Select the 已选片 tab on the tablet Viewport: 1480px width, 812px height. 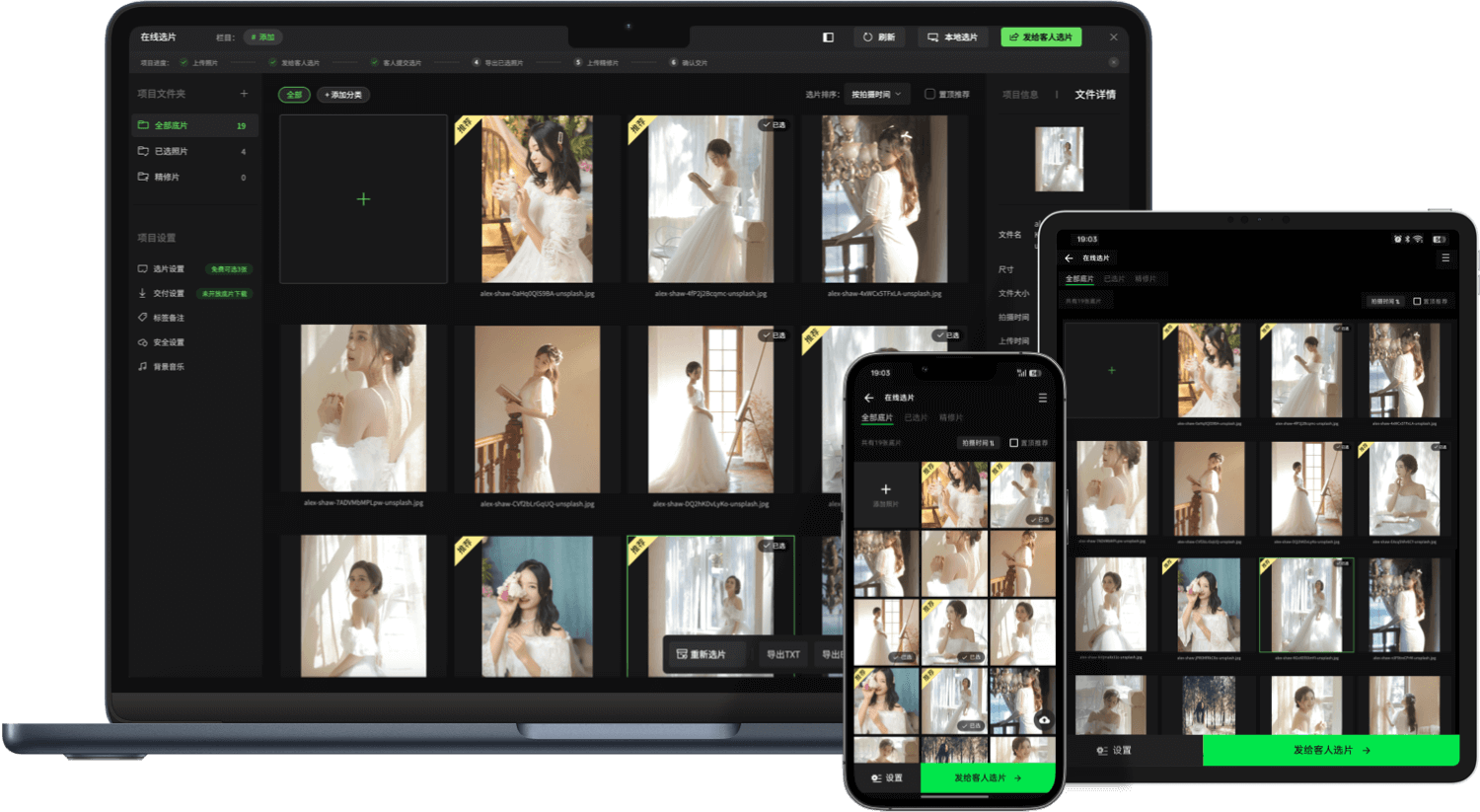click(1114, 279)
